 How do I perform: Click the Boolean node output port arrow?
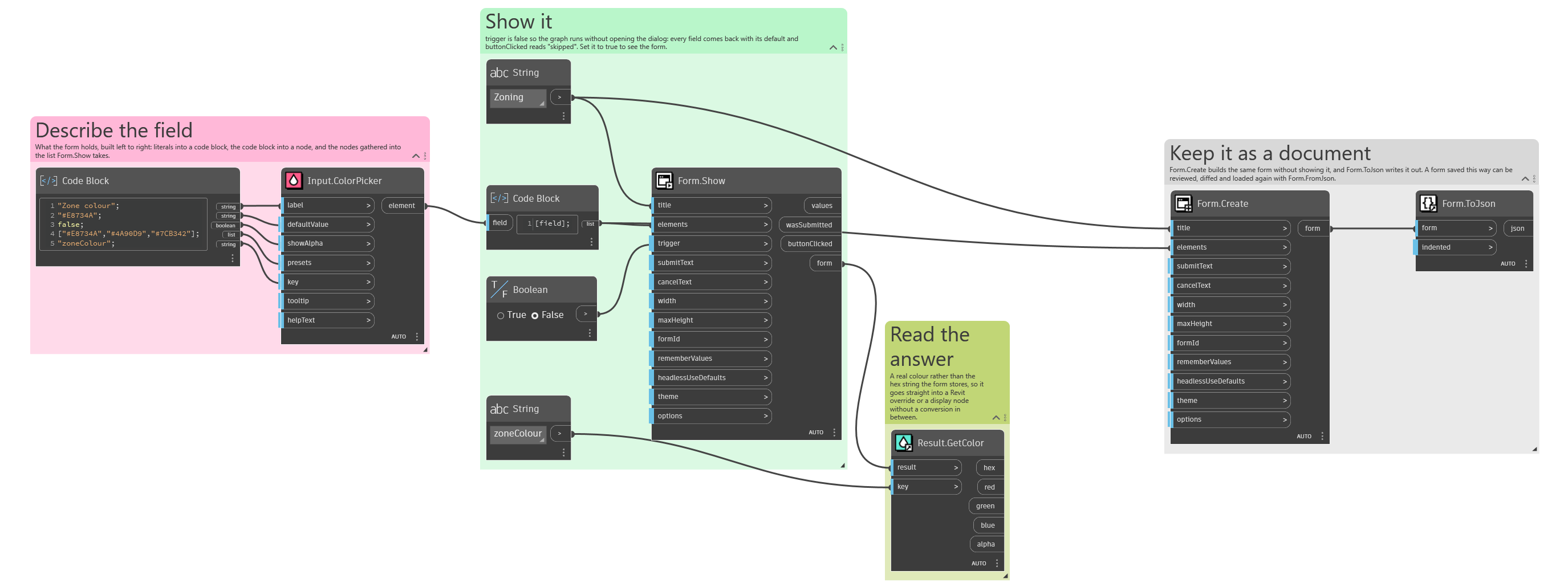pos(586,314)
